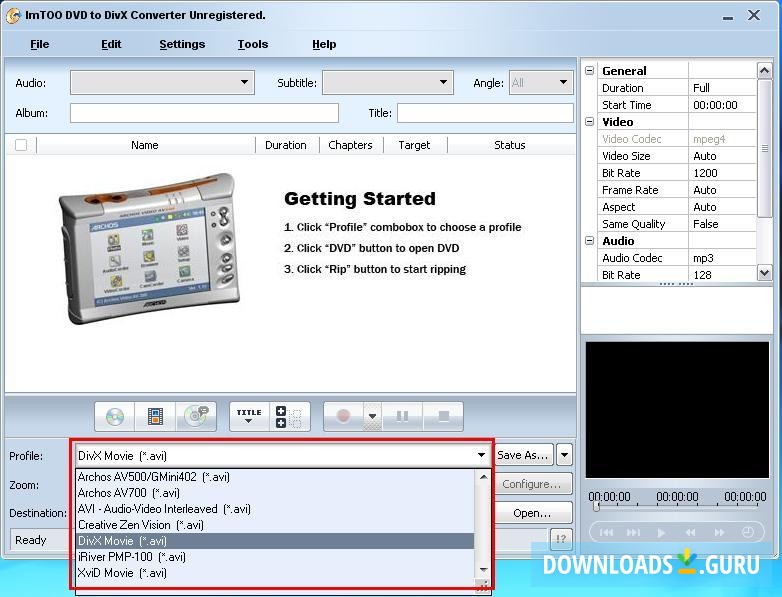The image size is (782, 597).
Task: Click the open DVD disc icon
Action: point(115,416)
